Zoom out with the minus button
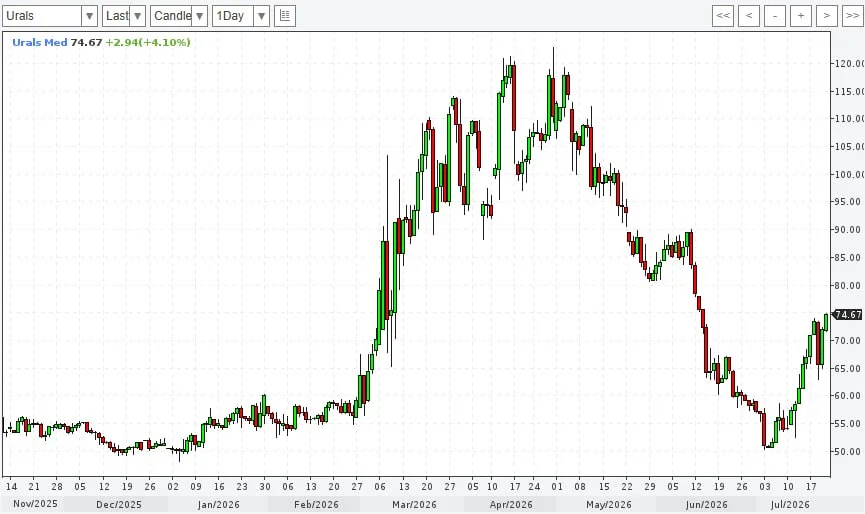 [775, 16]
